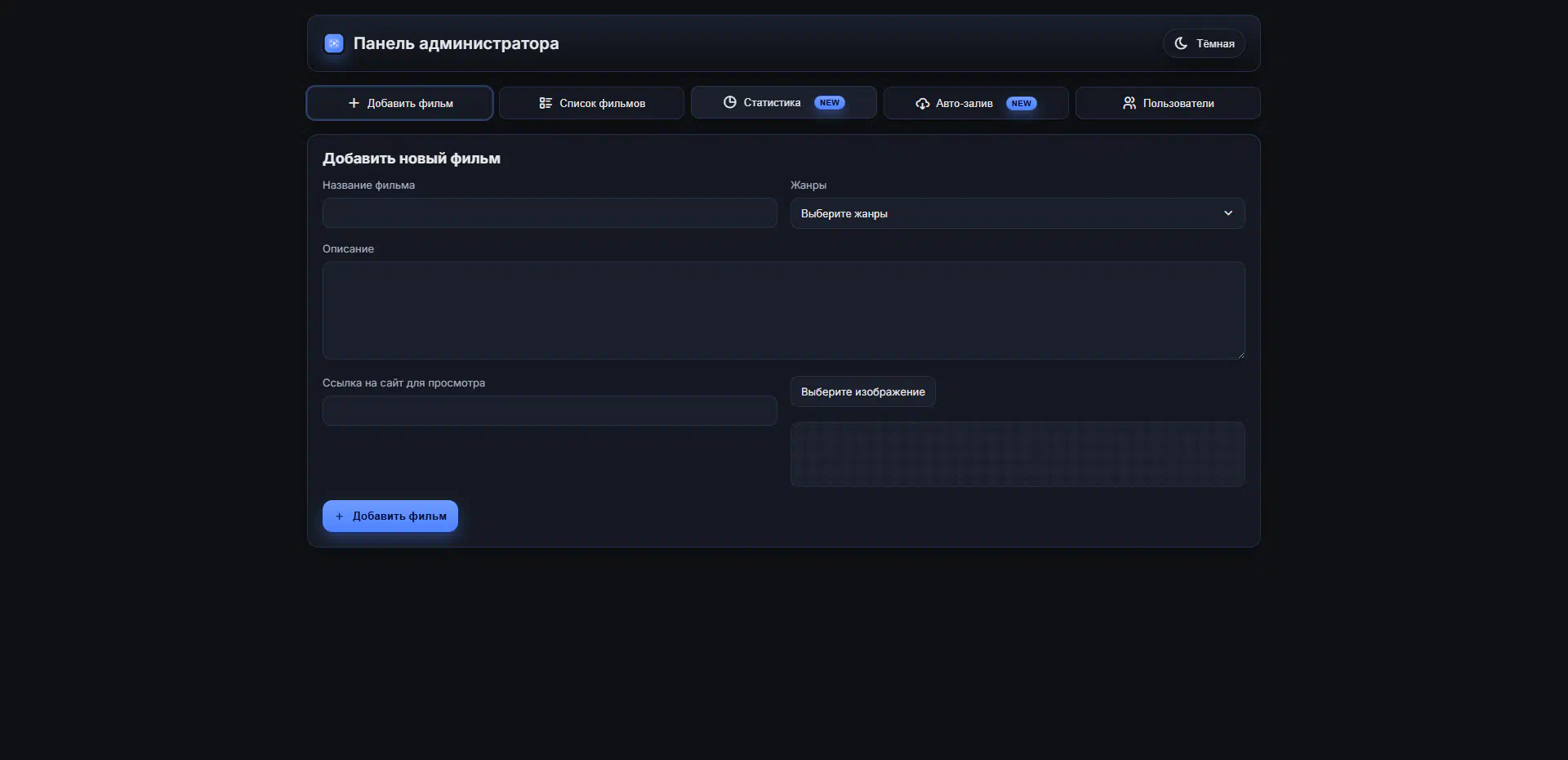Click the admin panel logo icon
Viewport: 1568px width, 760px height.
[x=333, y=43]
